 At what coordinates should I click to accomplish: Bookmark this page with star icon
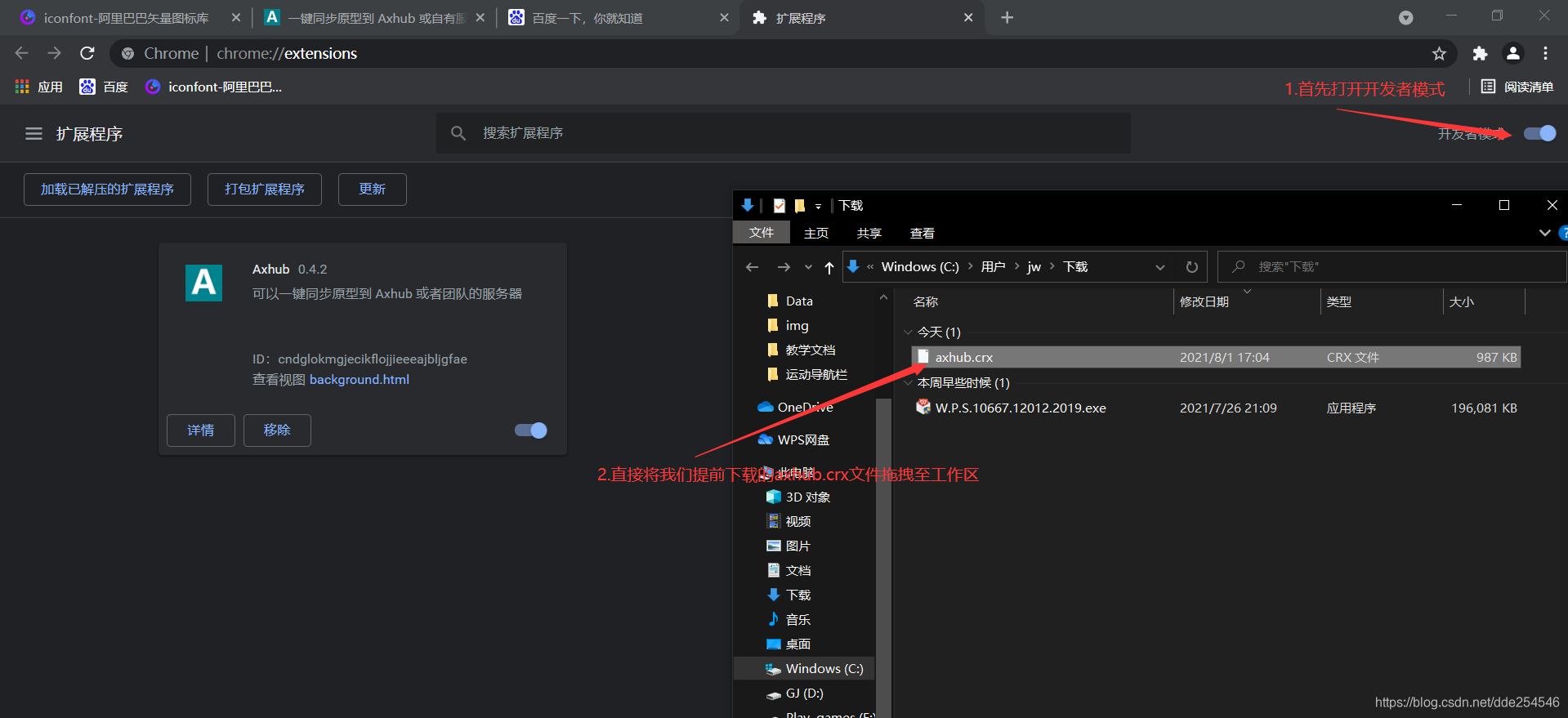point(1439,53)
